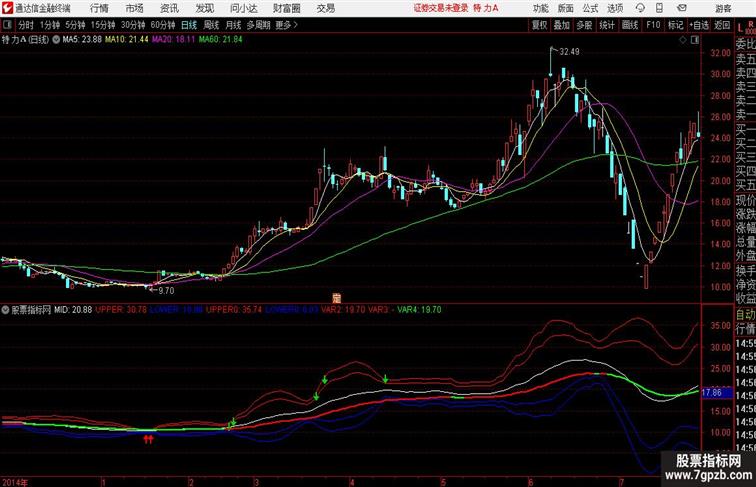Click the diamond icon atop main chart
This screenshot has width=756, height=487.
pyautogui.click(x=683, y=40)
